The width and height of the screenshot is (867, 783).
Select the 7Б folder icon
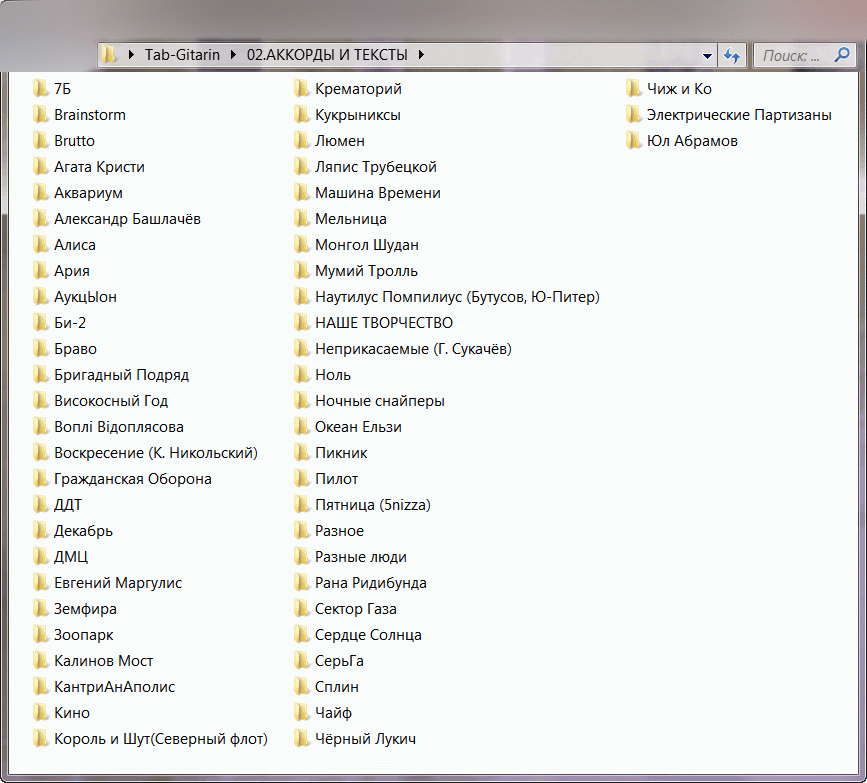(x=41, y=89)
